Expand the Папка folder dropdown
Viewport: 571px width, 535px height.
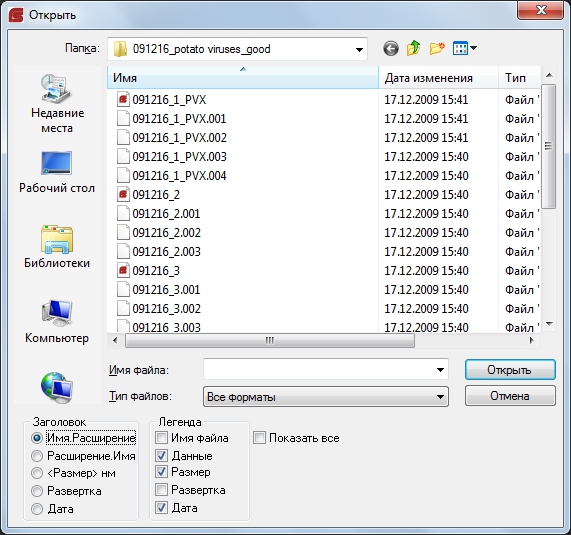(x=359, y=49)
